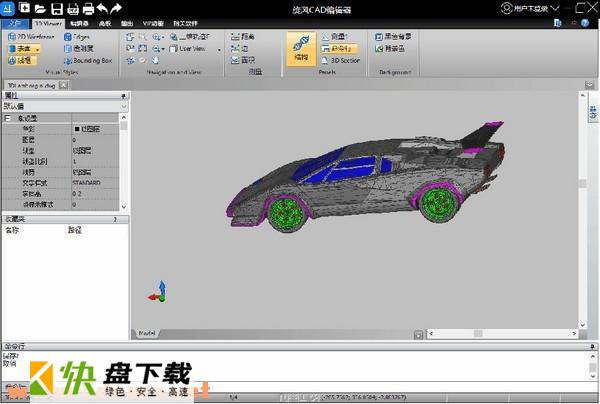Select the middle measure tool
The image size is (600, 404).
point(240,49)
